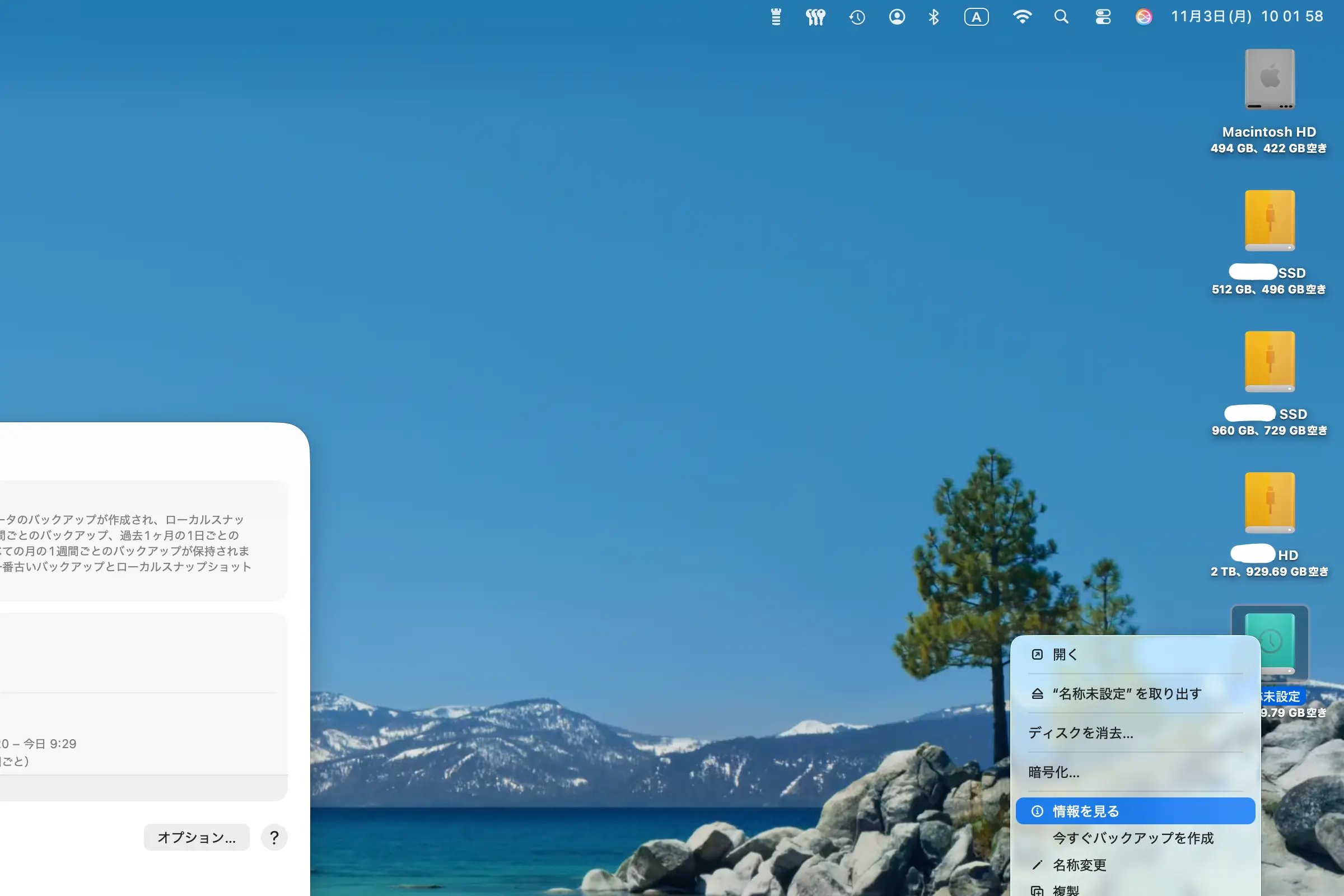Choose ディスクを消去... menu item
The height and width of the screenshot is (896, 1344).
1081,733
